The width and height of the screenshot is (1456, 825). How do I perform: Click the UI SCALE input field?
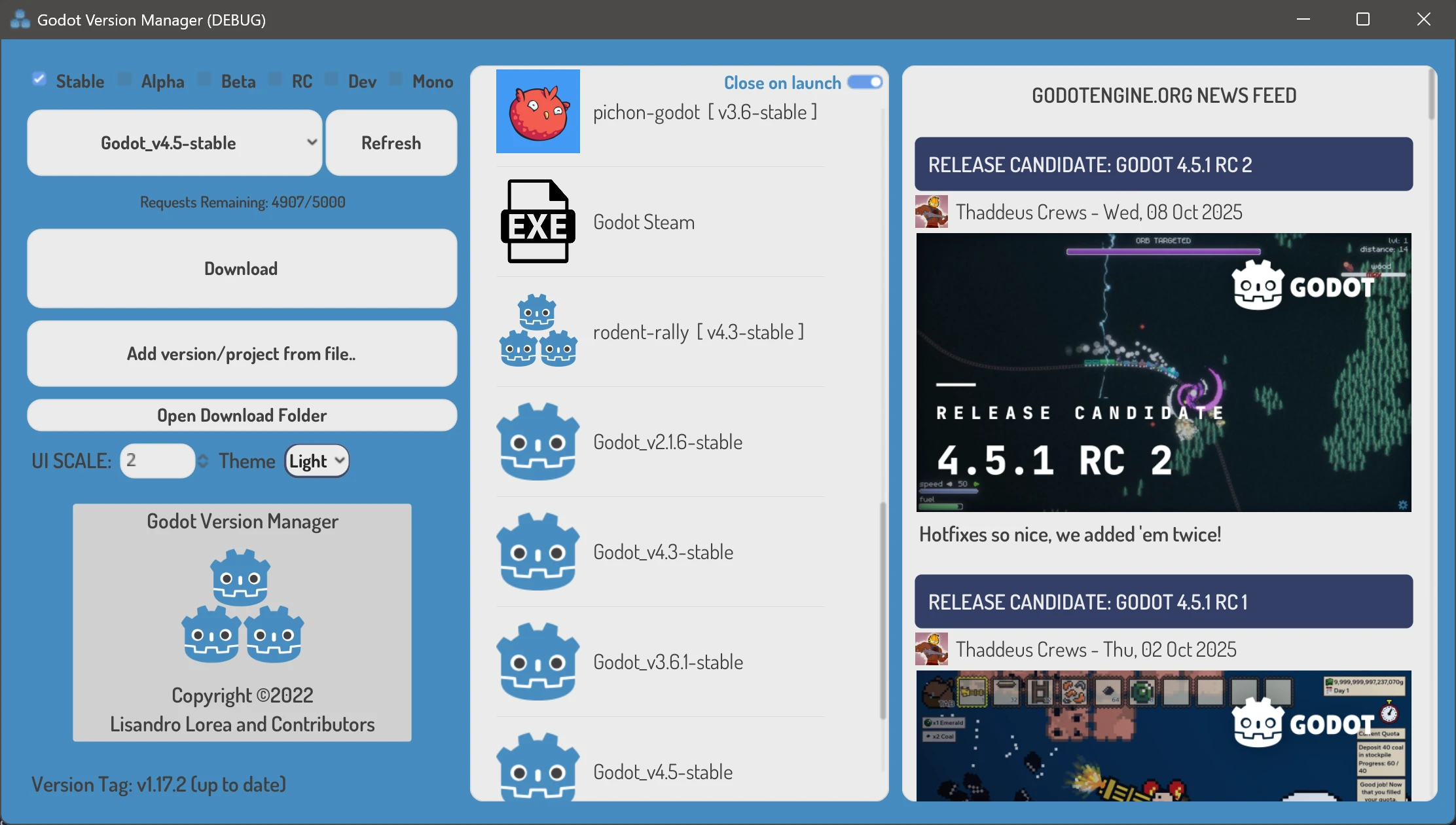click(x=157, y=461)
